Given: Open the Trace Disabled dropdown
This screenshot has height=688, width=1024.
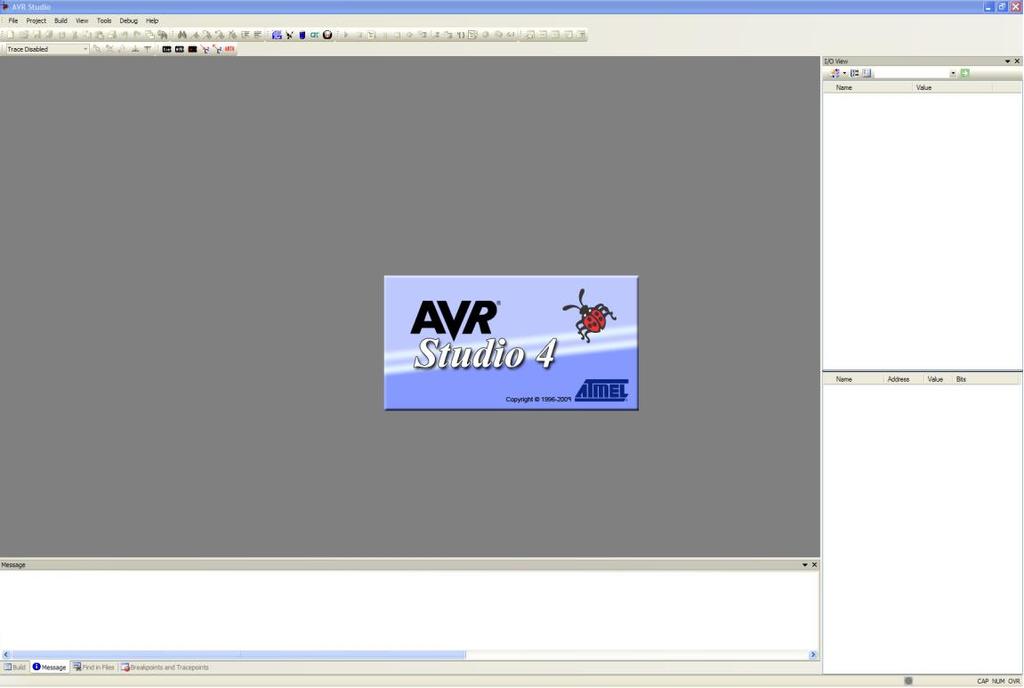Looking at the screenshot, I should pos(85,50).
